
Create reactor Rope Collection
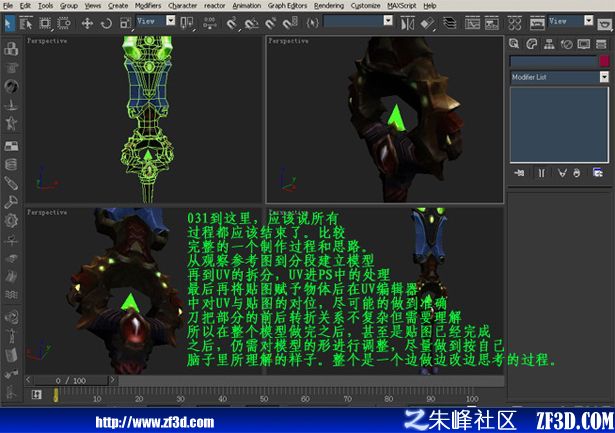[x=11, y=105]
